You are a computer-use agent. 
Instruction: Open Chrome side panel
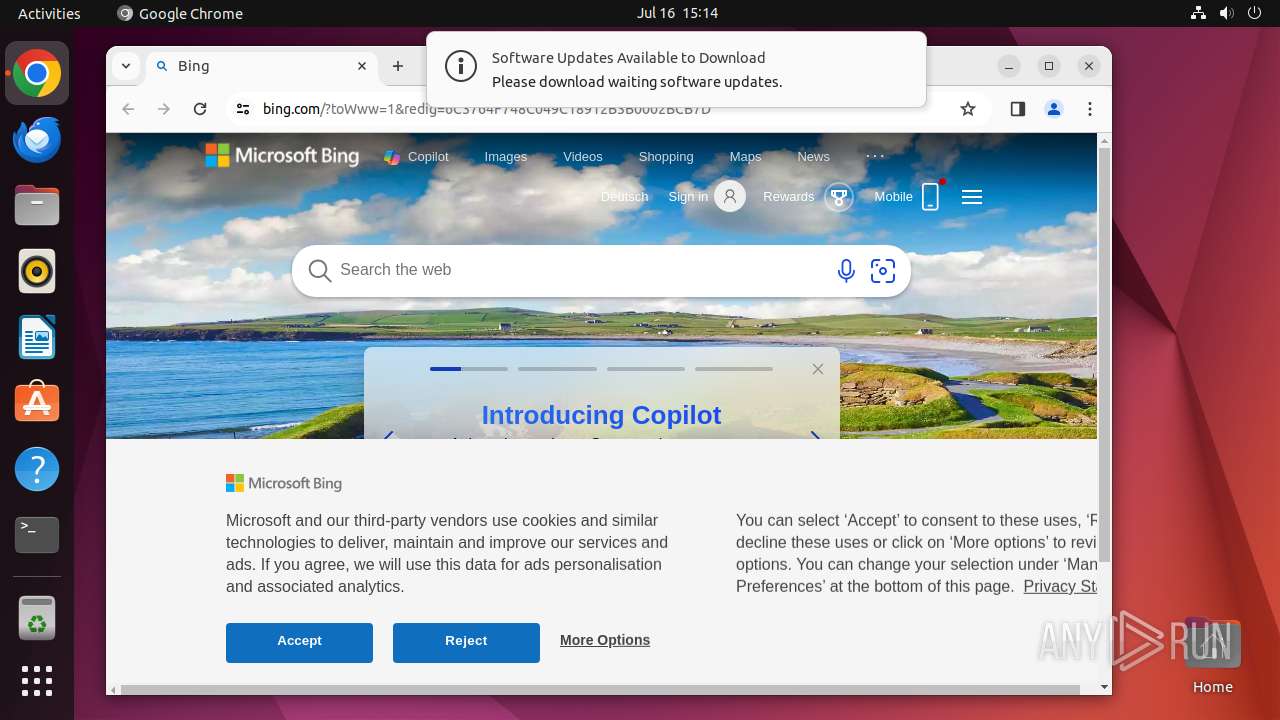click(1017, 109)
